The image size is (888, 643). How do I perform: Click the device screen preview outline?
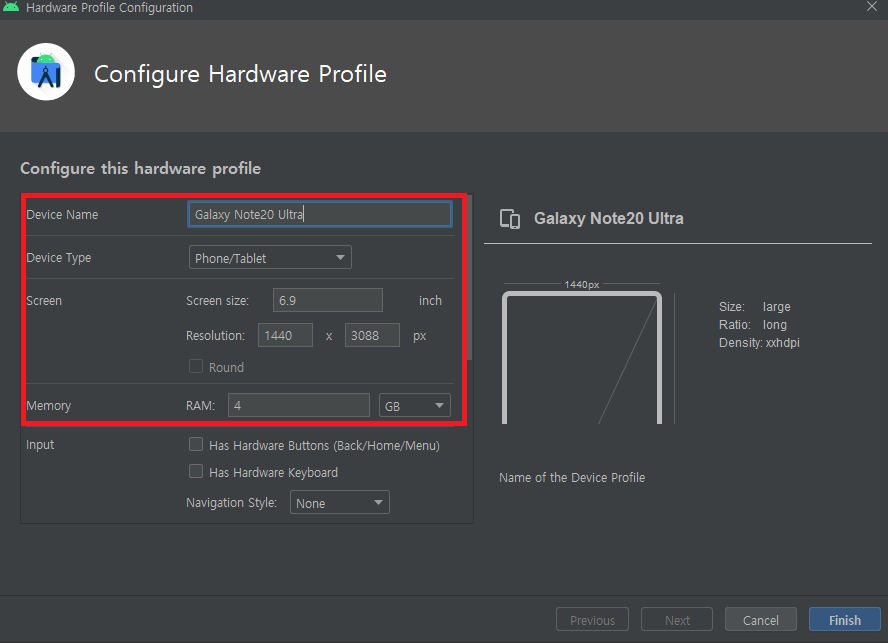pos(582,358)
